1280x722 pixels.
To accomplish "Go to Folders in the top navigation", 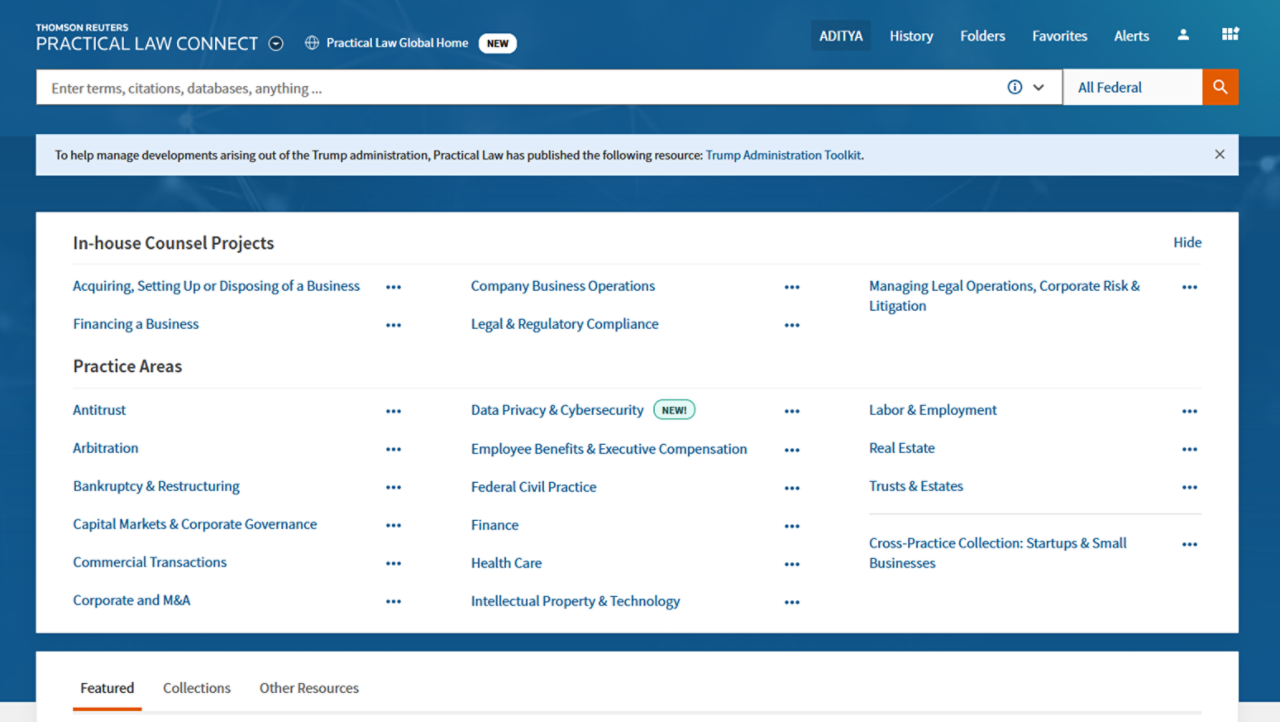I will pyautogui.click(x=982, y=36).
